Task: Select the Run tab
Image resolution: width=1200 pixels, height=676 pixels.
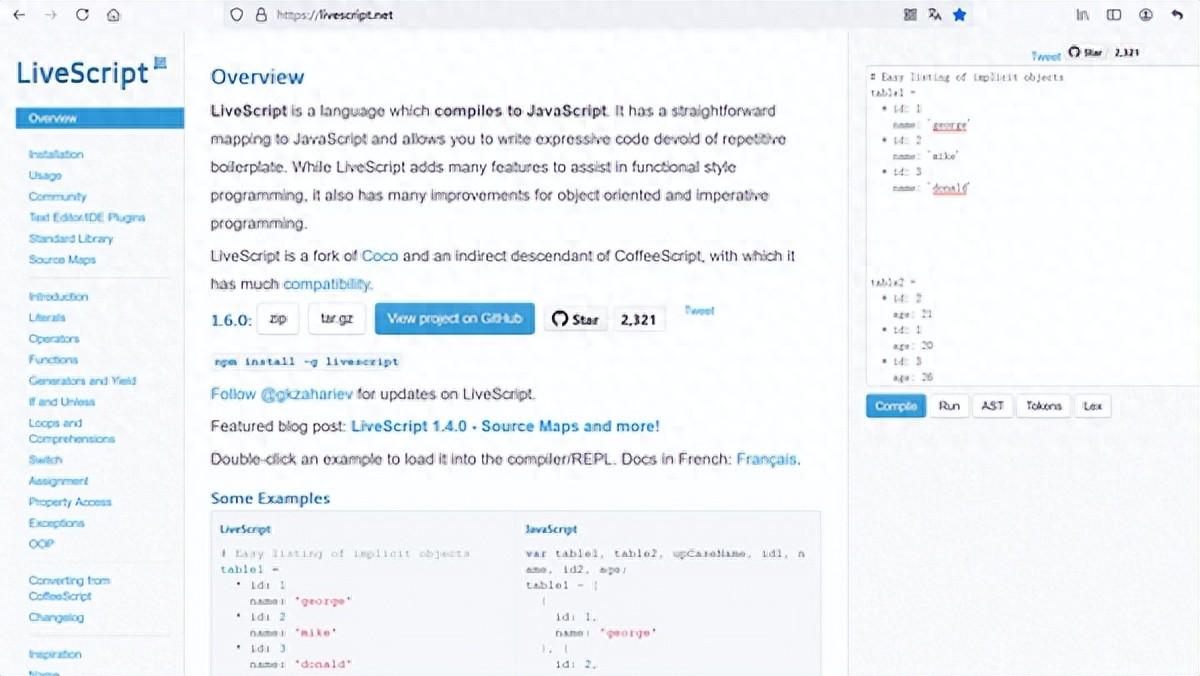Action: pos(949,406)
